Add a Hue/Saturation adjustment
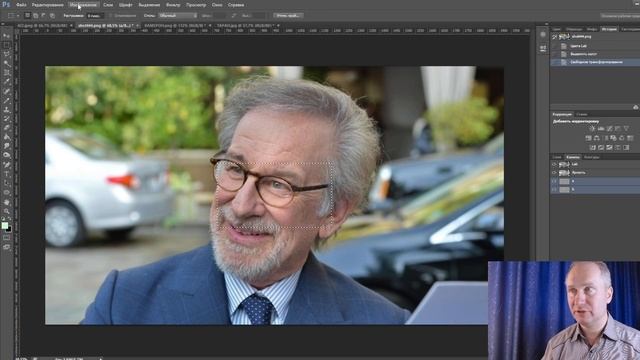 click(x=588, y=138)
